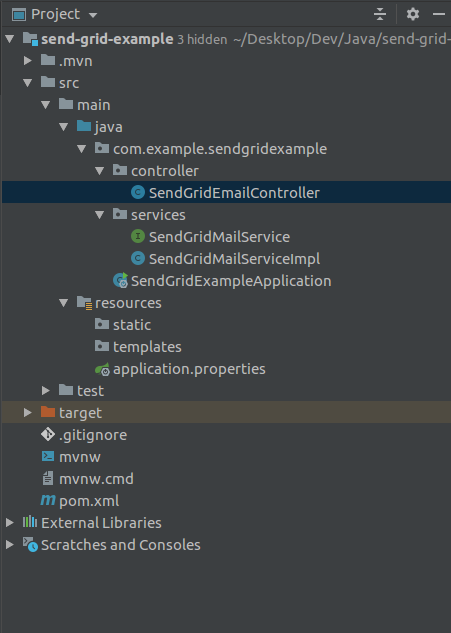Hide the Project panel with minus icon

pyautogui.click(x=439, y=15)
